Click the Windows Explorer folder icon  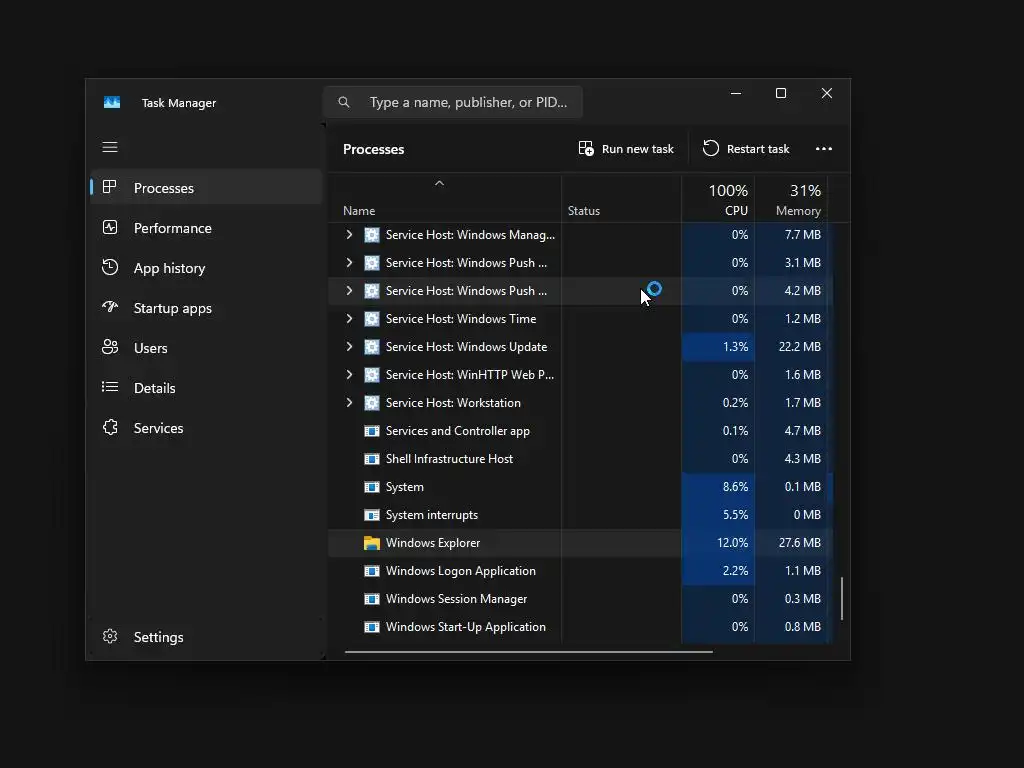pyautogui.click(x=372, y=543)
